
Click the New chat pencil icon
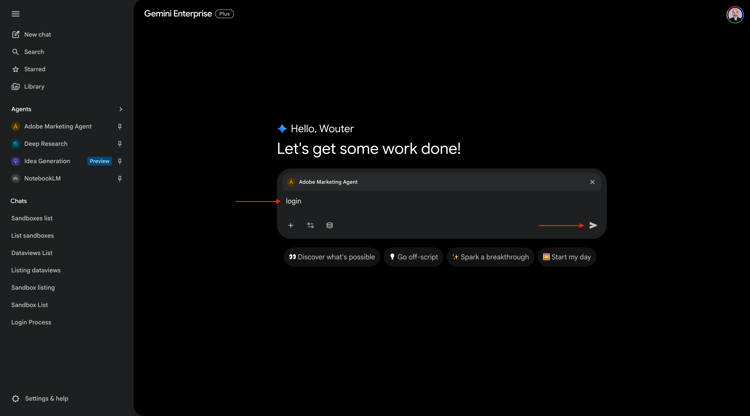tap(15, 34)
